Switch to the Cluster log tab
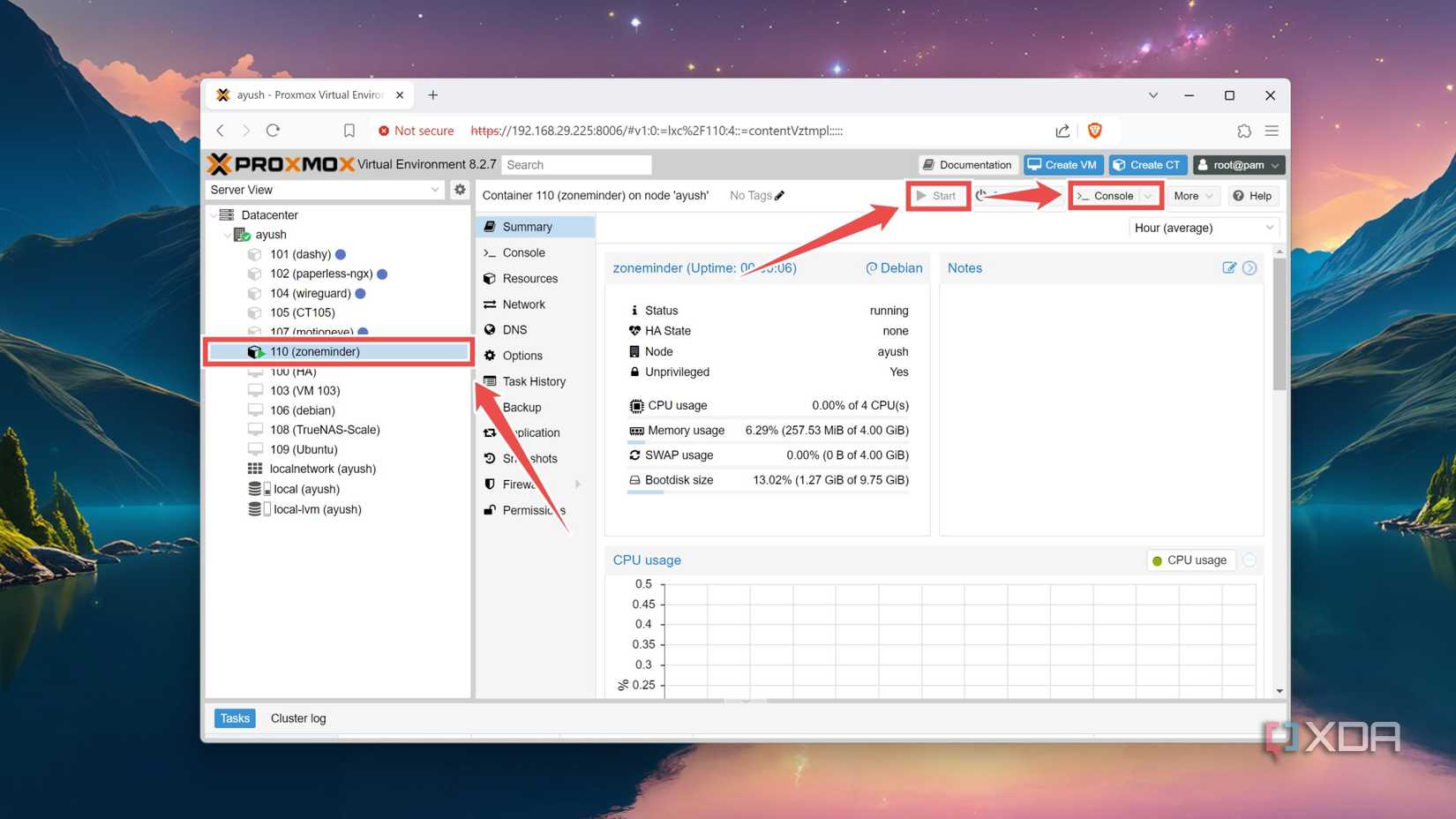The height and width of the screenshot is (819, 1456). 298,718
